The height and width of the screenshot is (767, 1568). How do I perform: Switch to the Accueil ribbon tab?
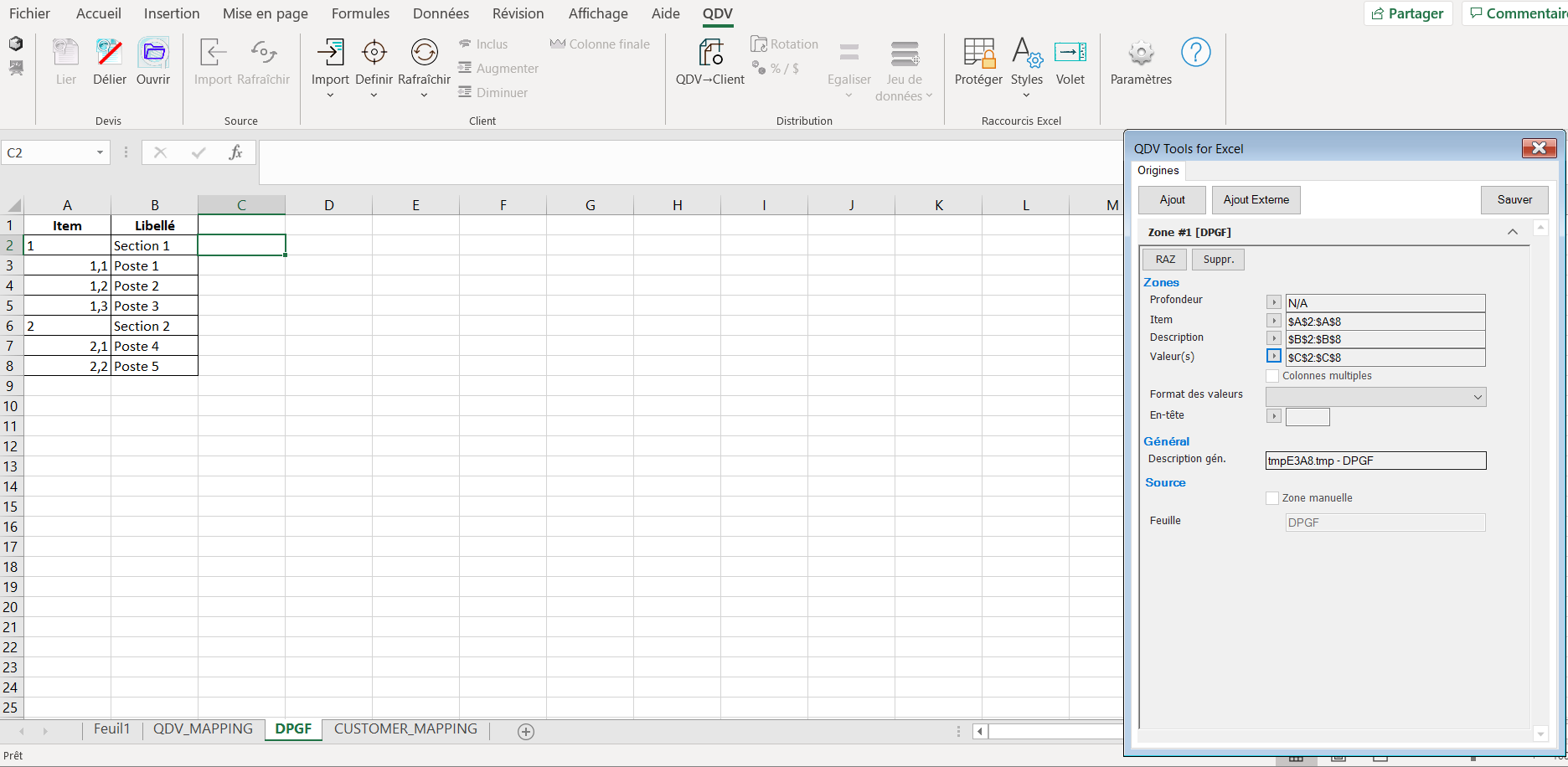pos(99,13)
